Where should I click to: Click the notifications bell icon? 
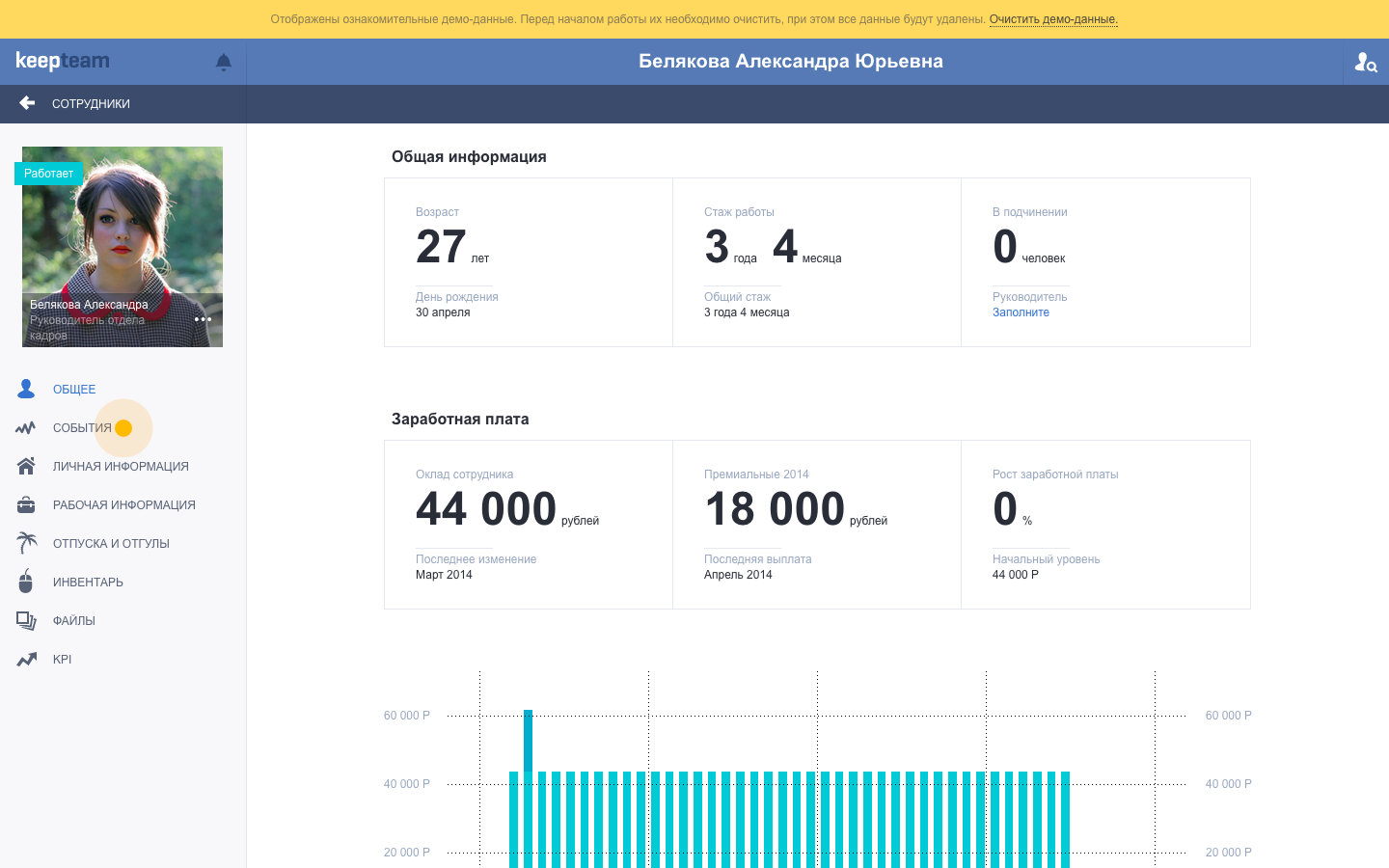[x=224, y=62]
